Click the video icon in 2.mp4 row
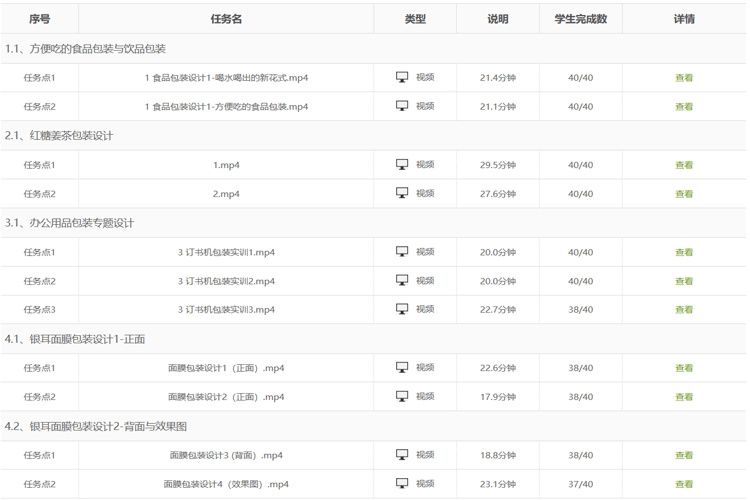This screenshot has height=500, width=750. point(403,193)
